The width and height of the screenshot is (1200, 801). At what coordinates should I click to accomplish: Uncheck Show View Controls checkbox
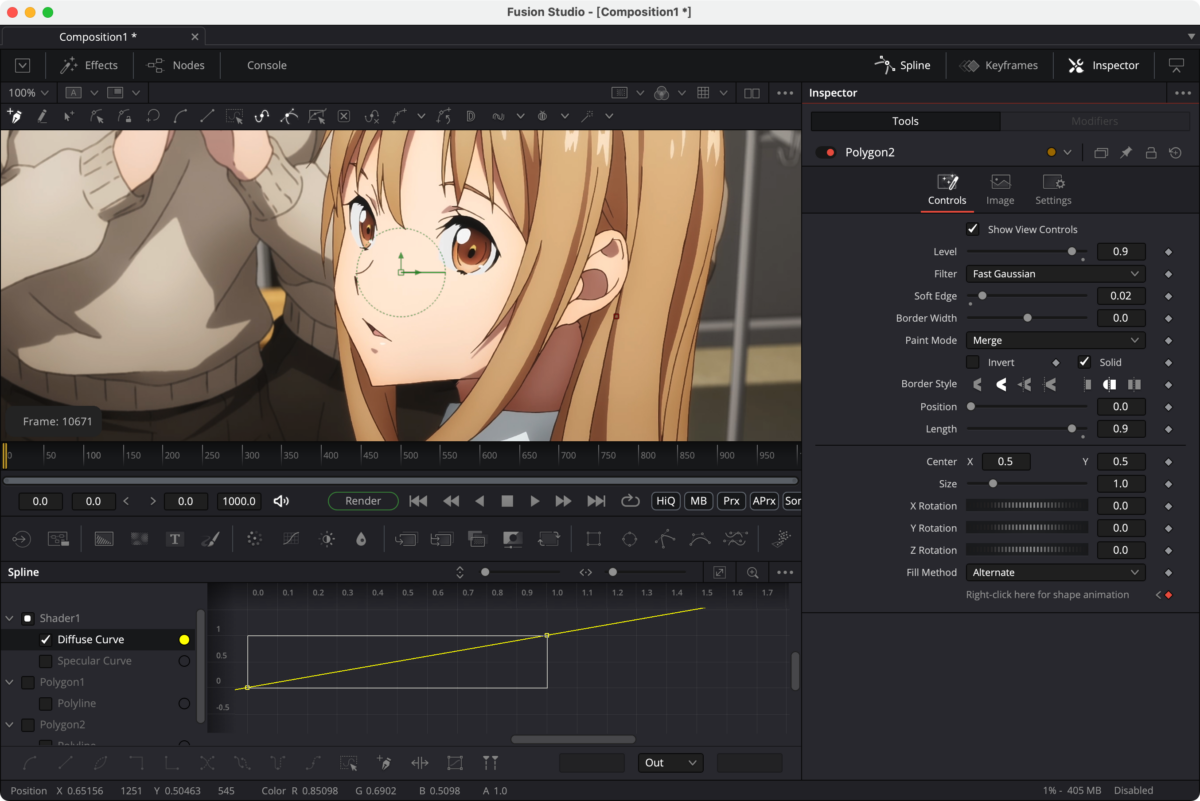click(973, 229)
